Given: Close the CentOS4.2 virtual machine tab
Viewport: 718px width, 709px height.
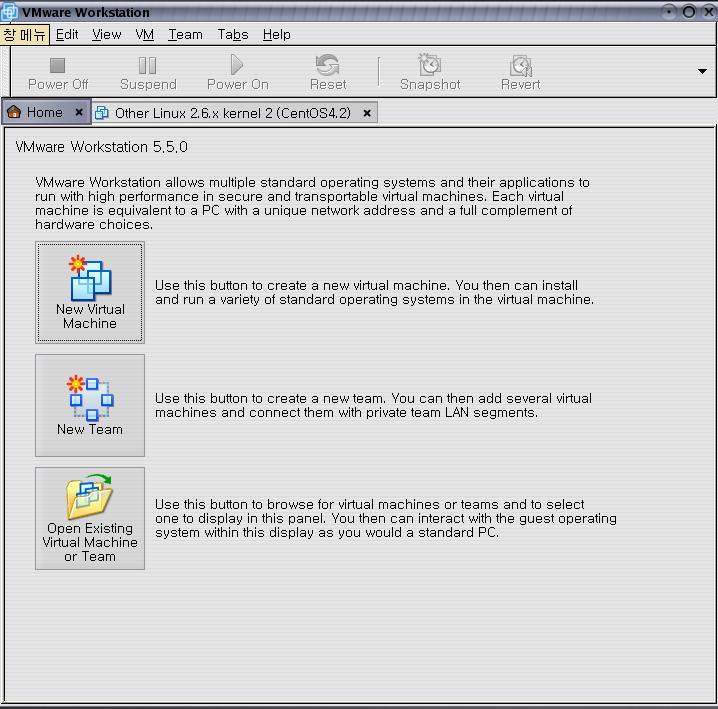Looking at the screenshot, I should pyautogui.click(x=367, y=113).
